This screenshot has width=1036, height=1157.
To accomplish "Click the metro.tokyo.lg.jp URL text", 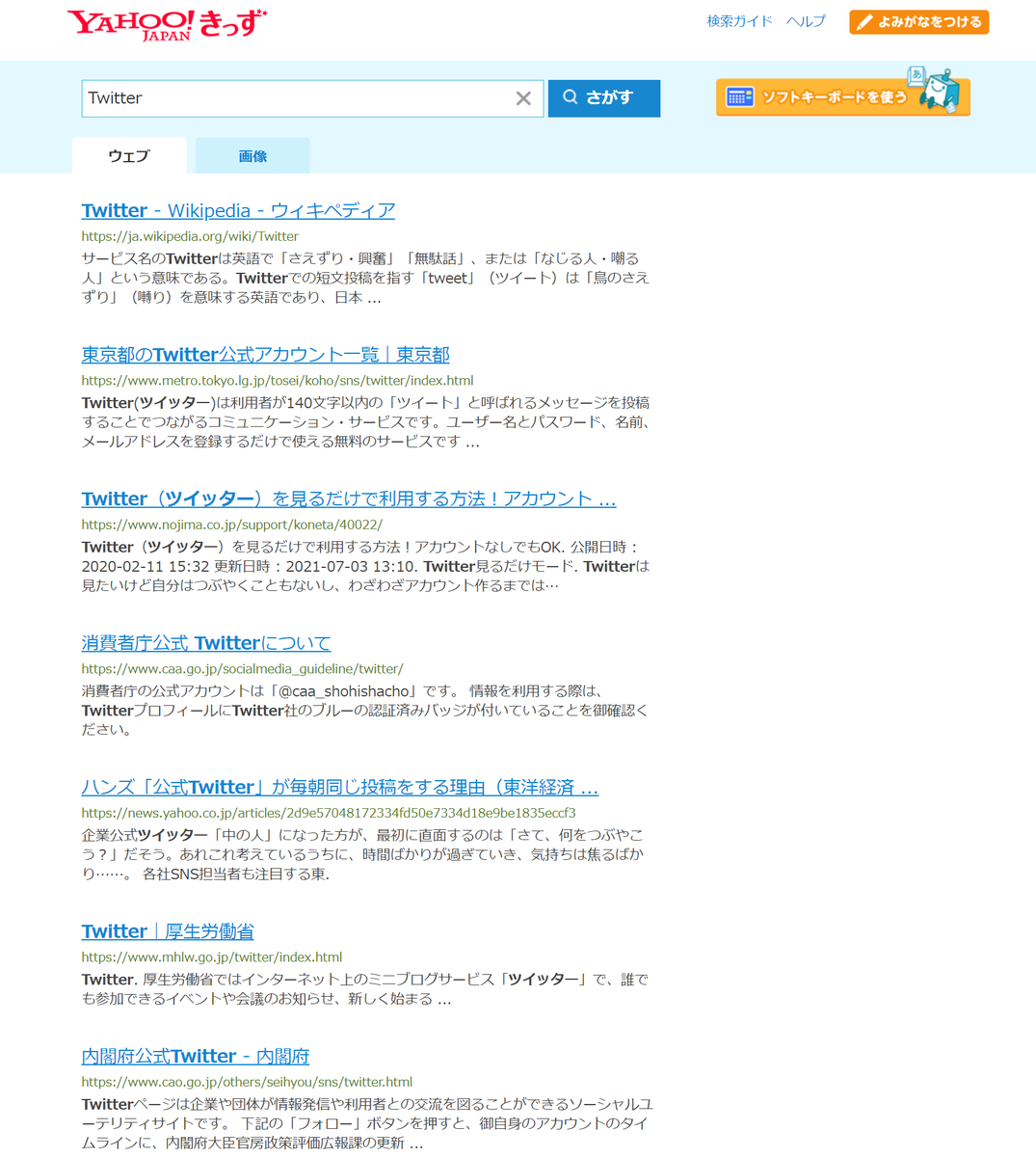I will tap(277, 381).
